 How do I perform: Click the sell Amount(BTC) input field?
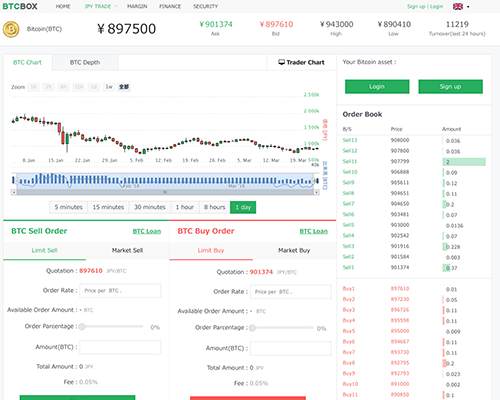120,347
